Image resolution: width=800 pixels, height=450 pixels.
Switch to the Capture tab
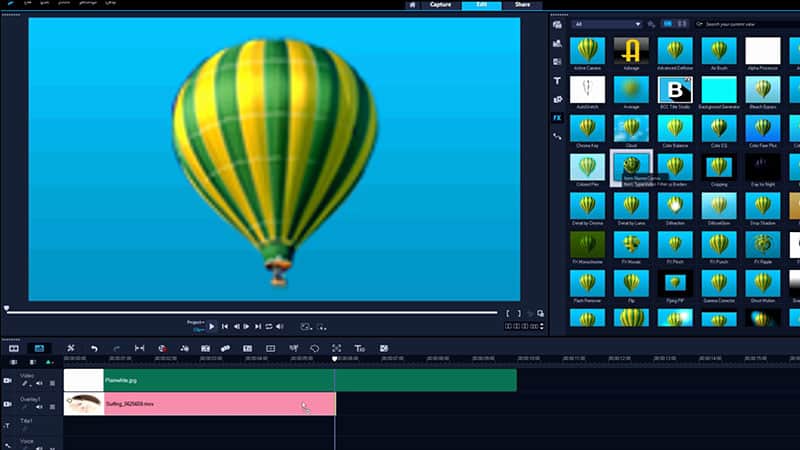tap(440, 5)
